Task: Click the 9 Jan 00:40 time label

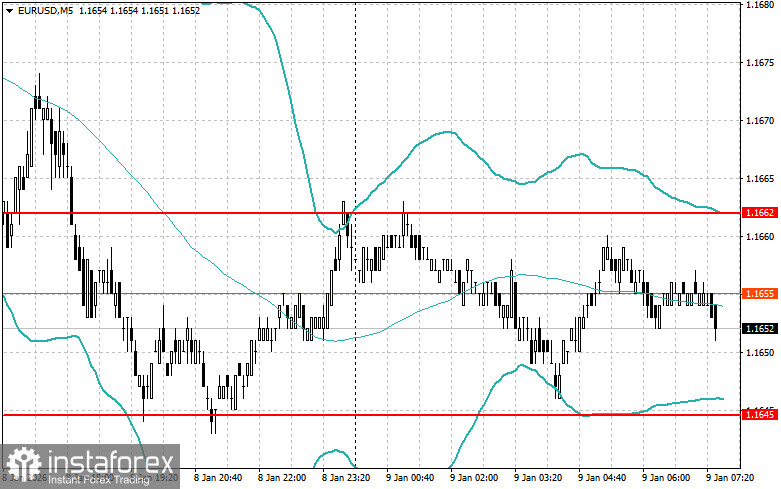Action: coord(409,478)
